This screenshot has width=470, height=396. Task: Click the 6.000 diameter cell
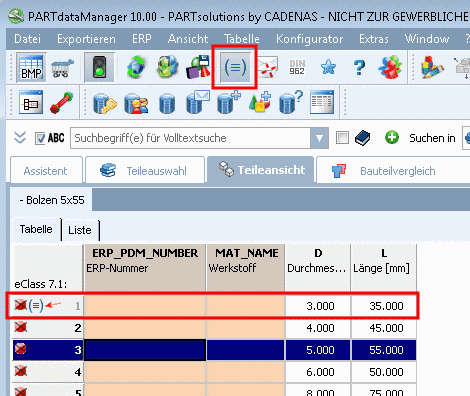(x=318, y=372)
